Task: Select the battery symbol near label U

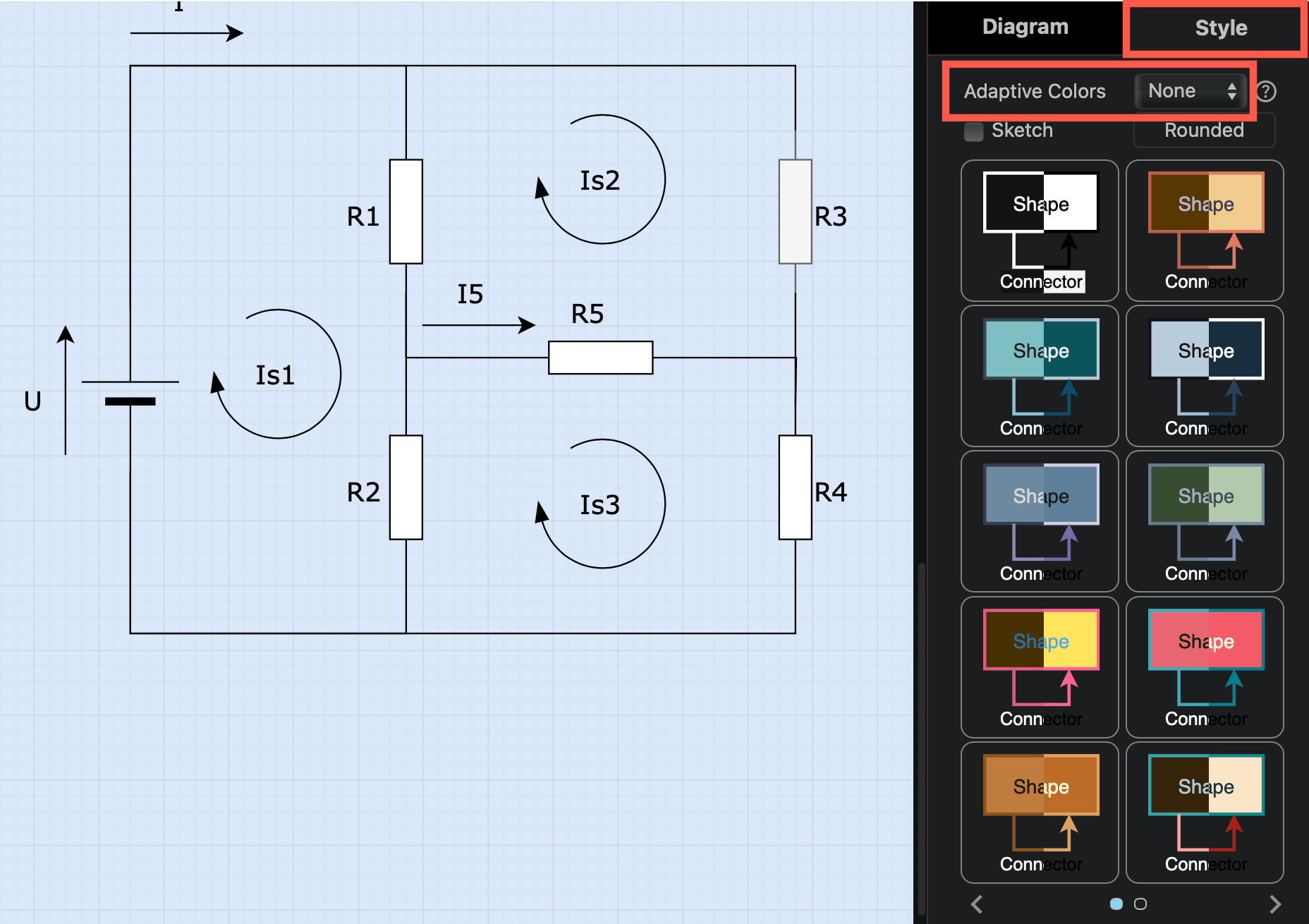Action: tap(130, 391)
